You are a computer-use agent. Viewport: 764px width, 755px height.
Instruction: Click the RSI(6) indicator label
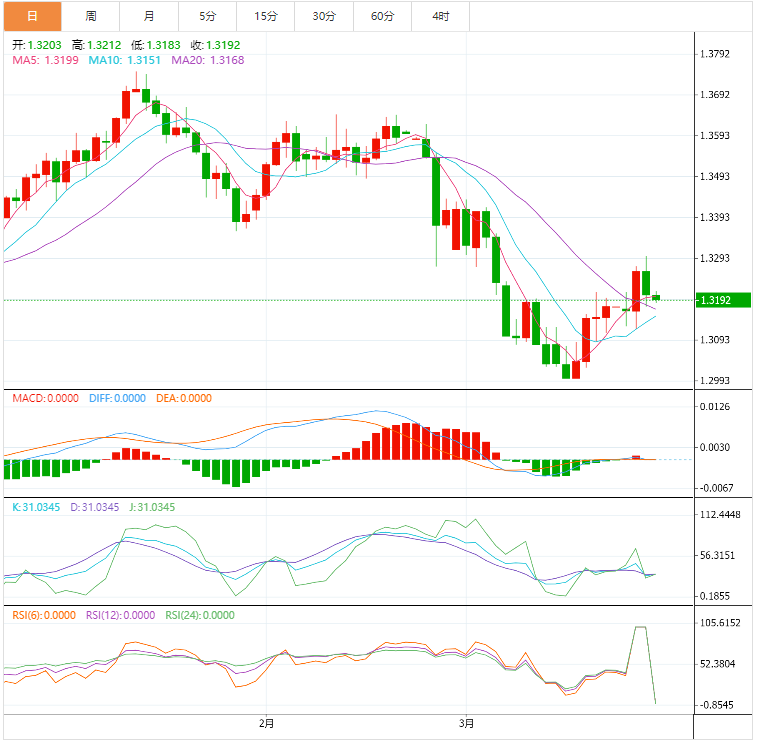click(x=44, y=615)
